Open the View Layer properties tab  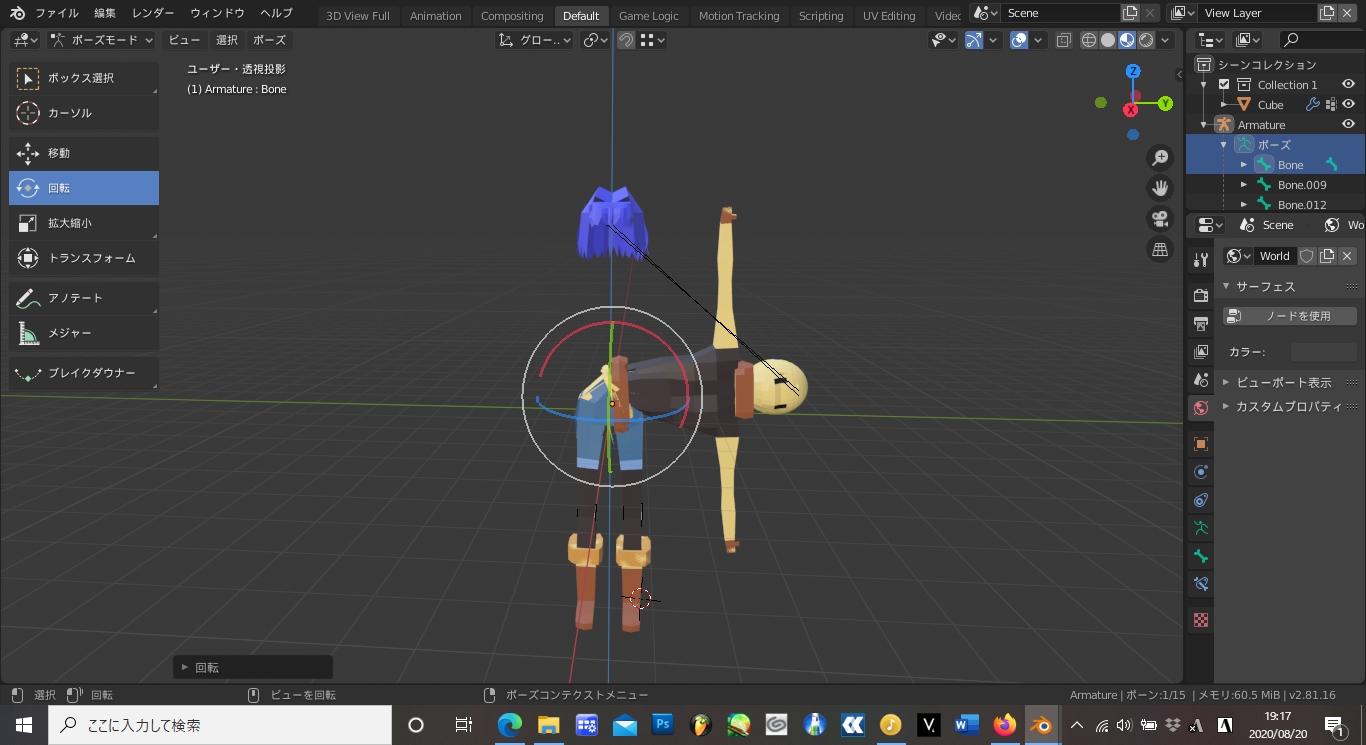click(1201, 352)
